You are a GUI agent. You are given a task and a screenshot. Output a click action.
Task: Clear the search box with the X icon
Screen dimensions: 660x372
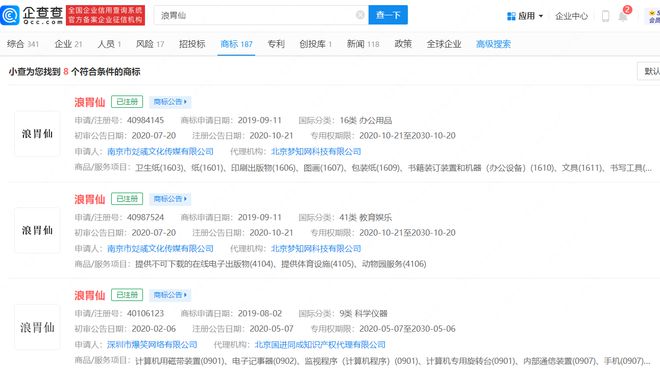(x=360, y=15)
